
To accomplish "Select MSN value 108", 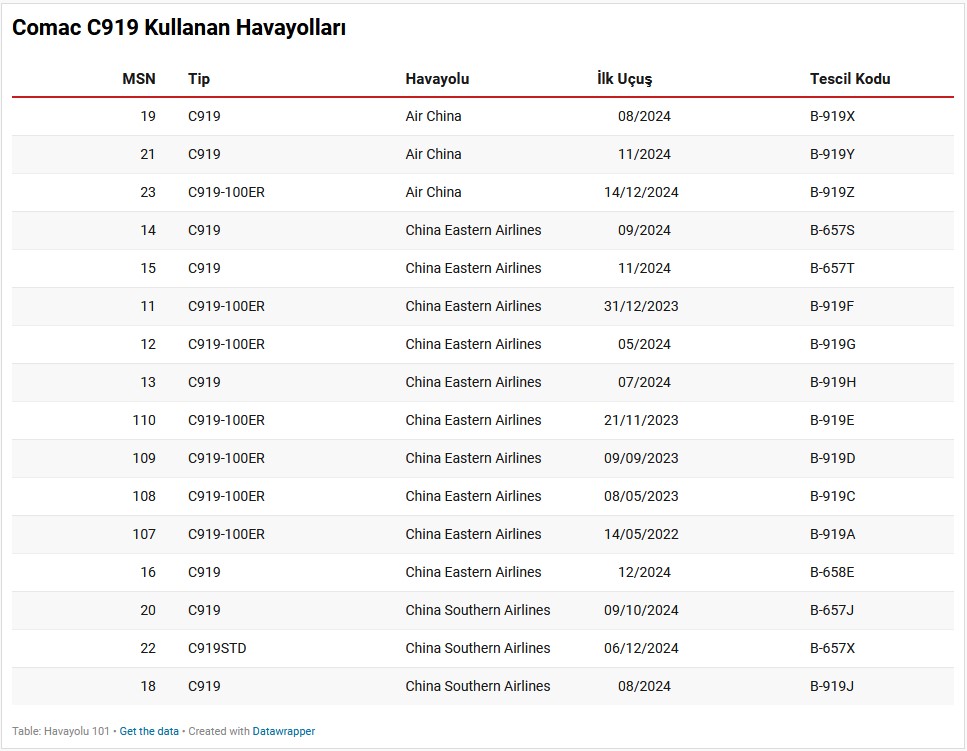I will [x=144, y=496].
